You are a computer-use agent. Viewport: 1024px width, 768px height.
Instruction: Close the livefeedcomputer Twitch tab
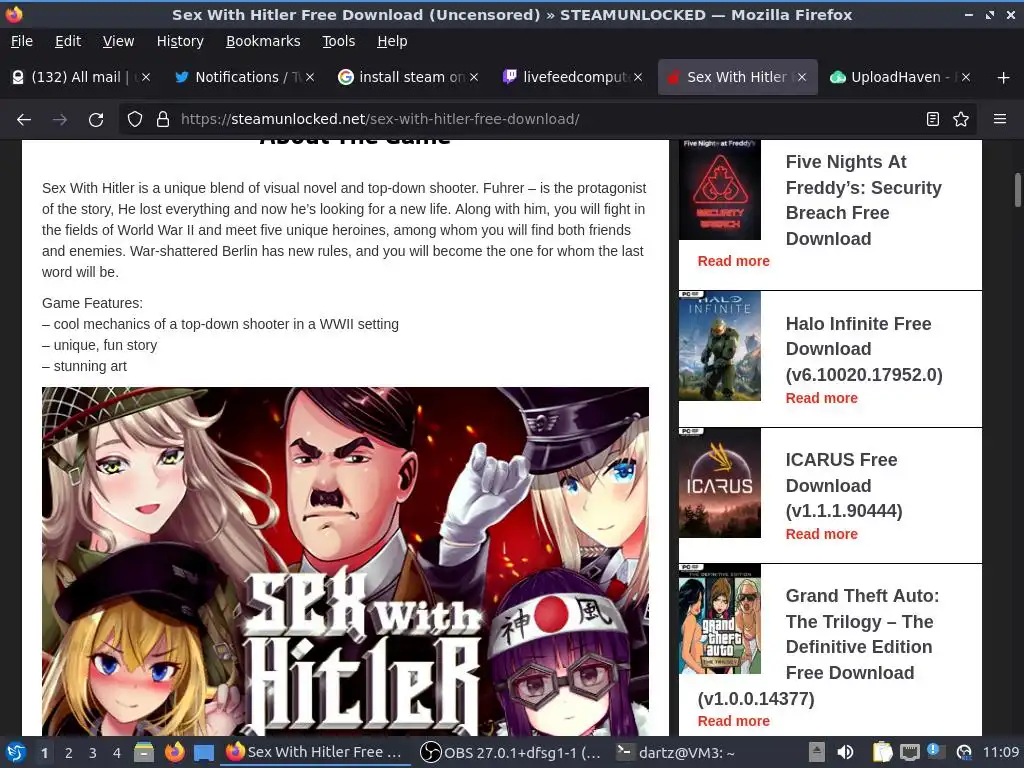coord(638,77)
